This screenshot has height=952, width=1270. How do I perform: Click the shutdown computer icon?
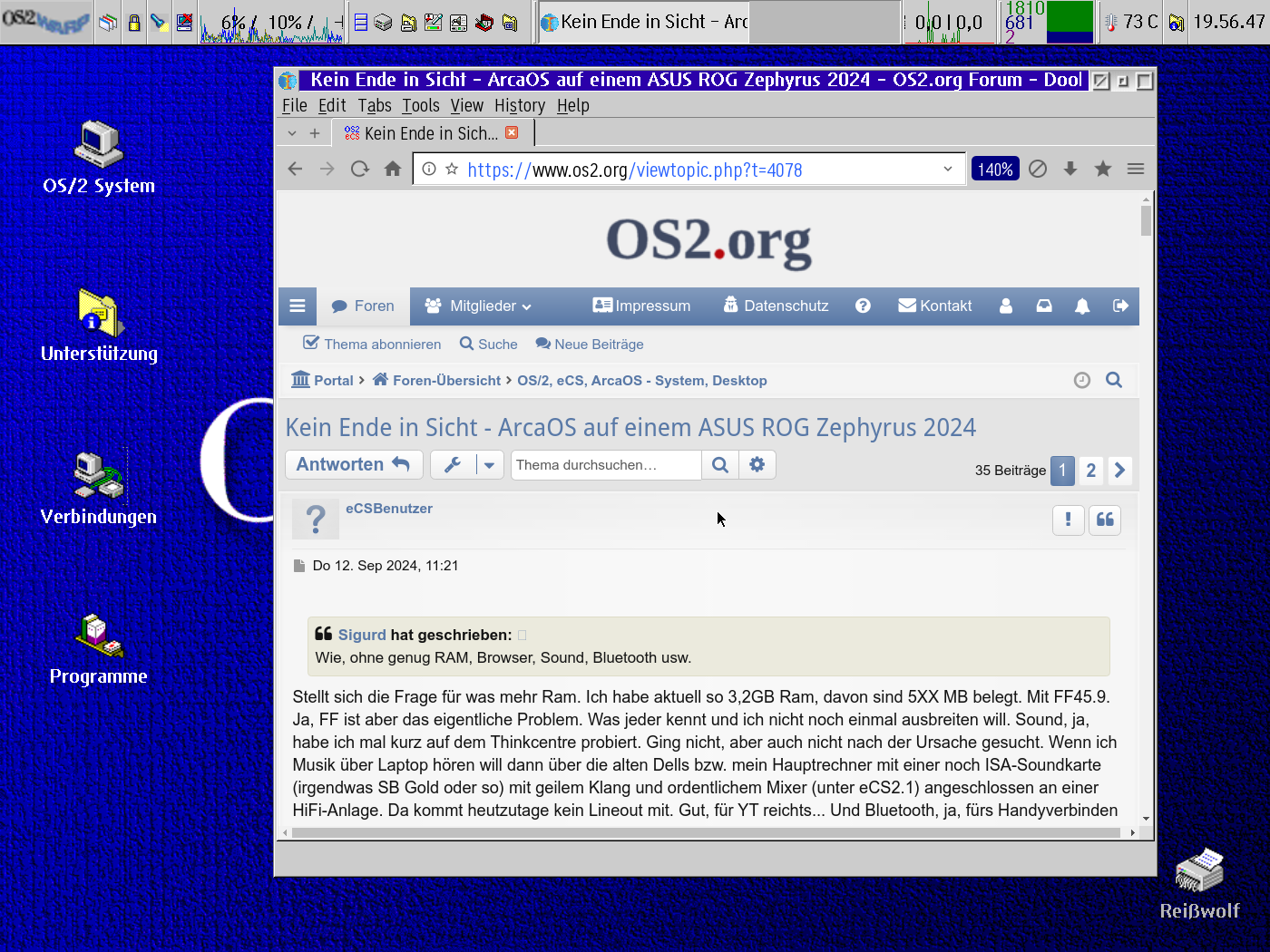[x=184, y=23]
